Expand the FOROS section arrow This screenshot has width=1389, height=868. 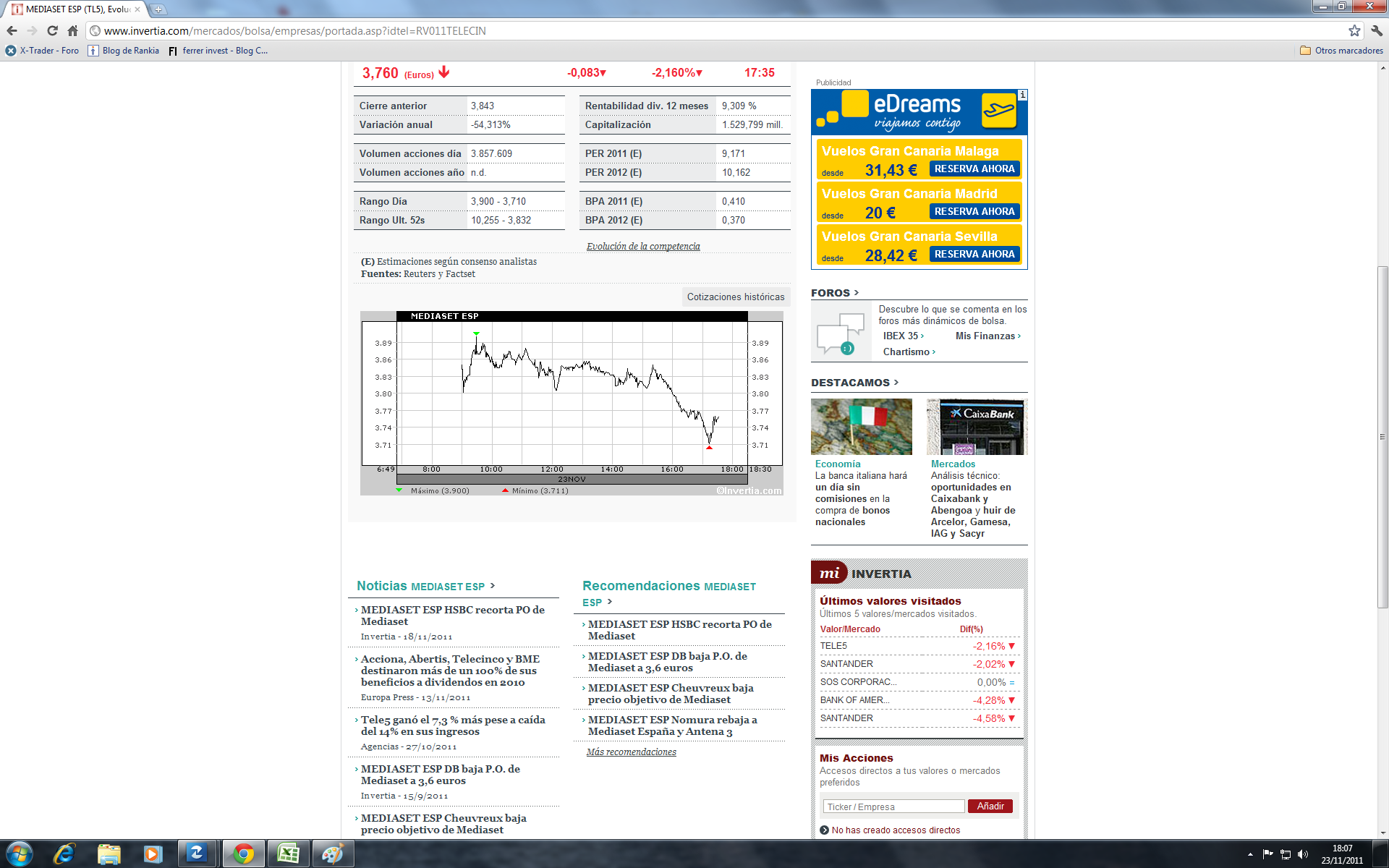click(x=857, y=293)
